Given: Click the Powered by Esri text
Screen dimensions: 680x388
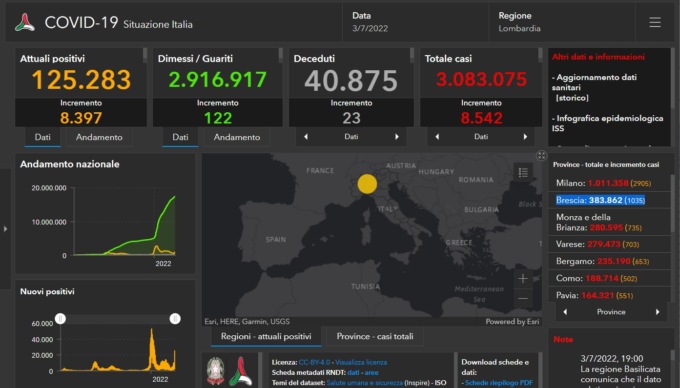Looking at the screenshot, I should click(512, 322).
